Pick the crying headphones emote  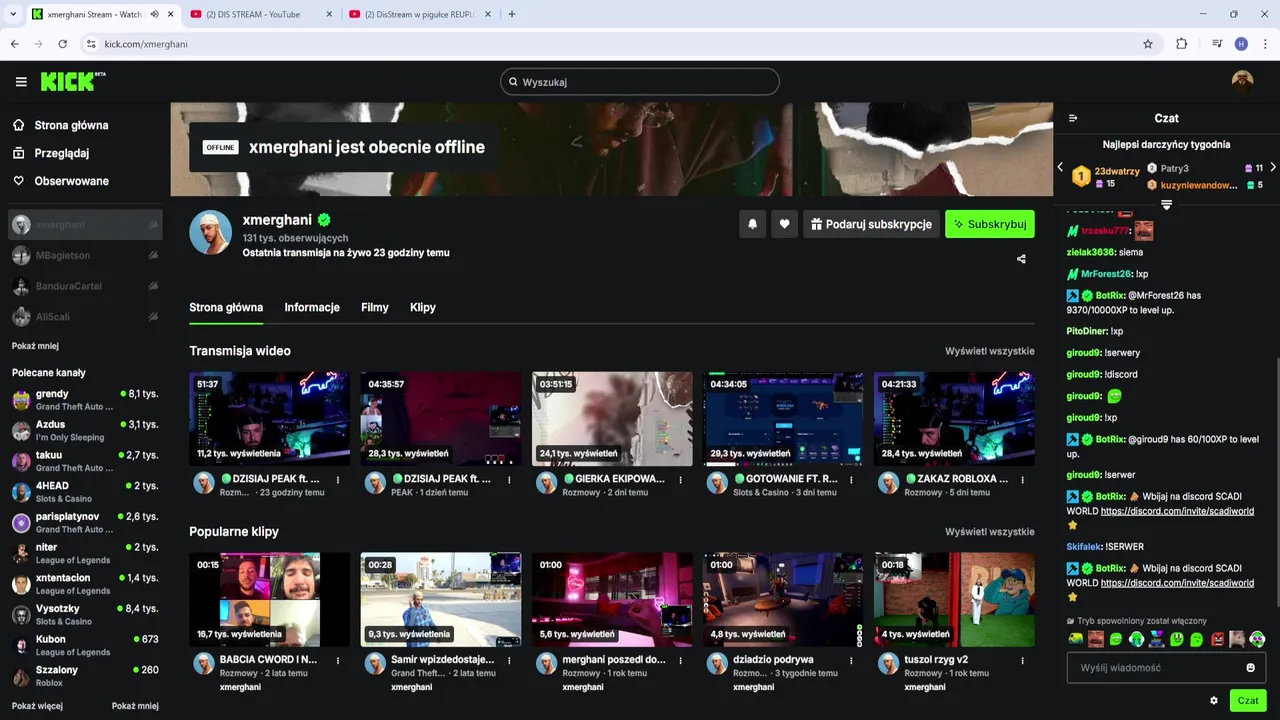[x=1136, y=639]
